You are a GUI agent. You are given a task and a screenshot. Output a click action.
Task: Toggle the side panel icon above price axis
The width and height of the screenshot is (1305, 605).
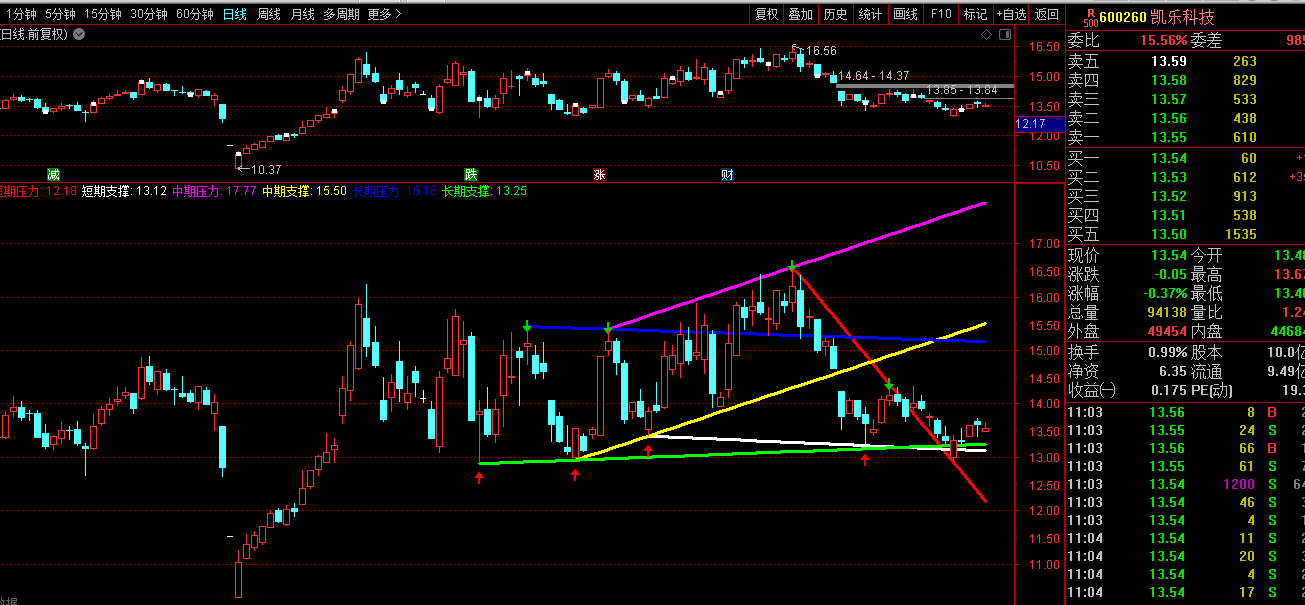(x=1004, y=34)
